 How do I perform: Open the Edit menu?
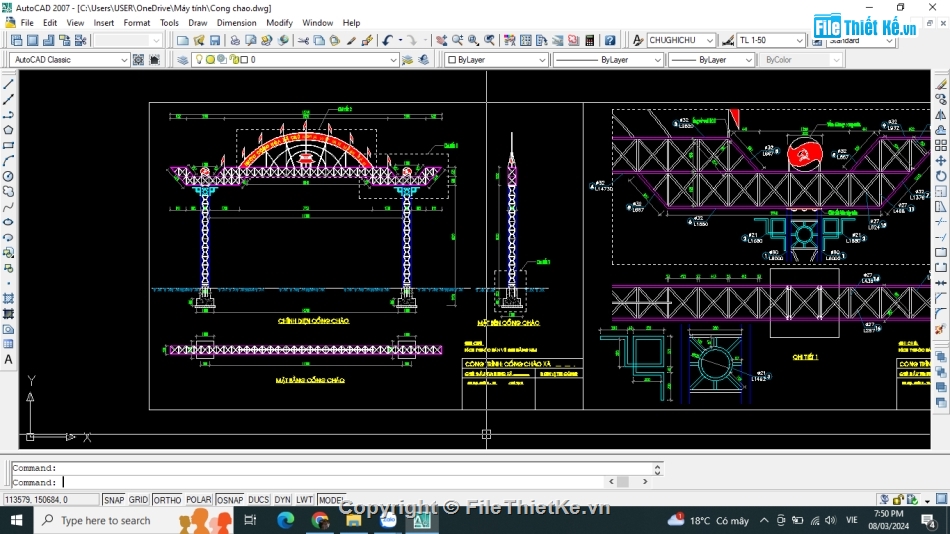pyautogui.click(x=50, y=23)
